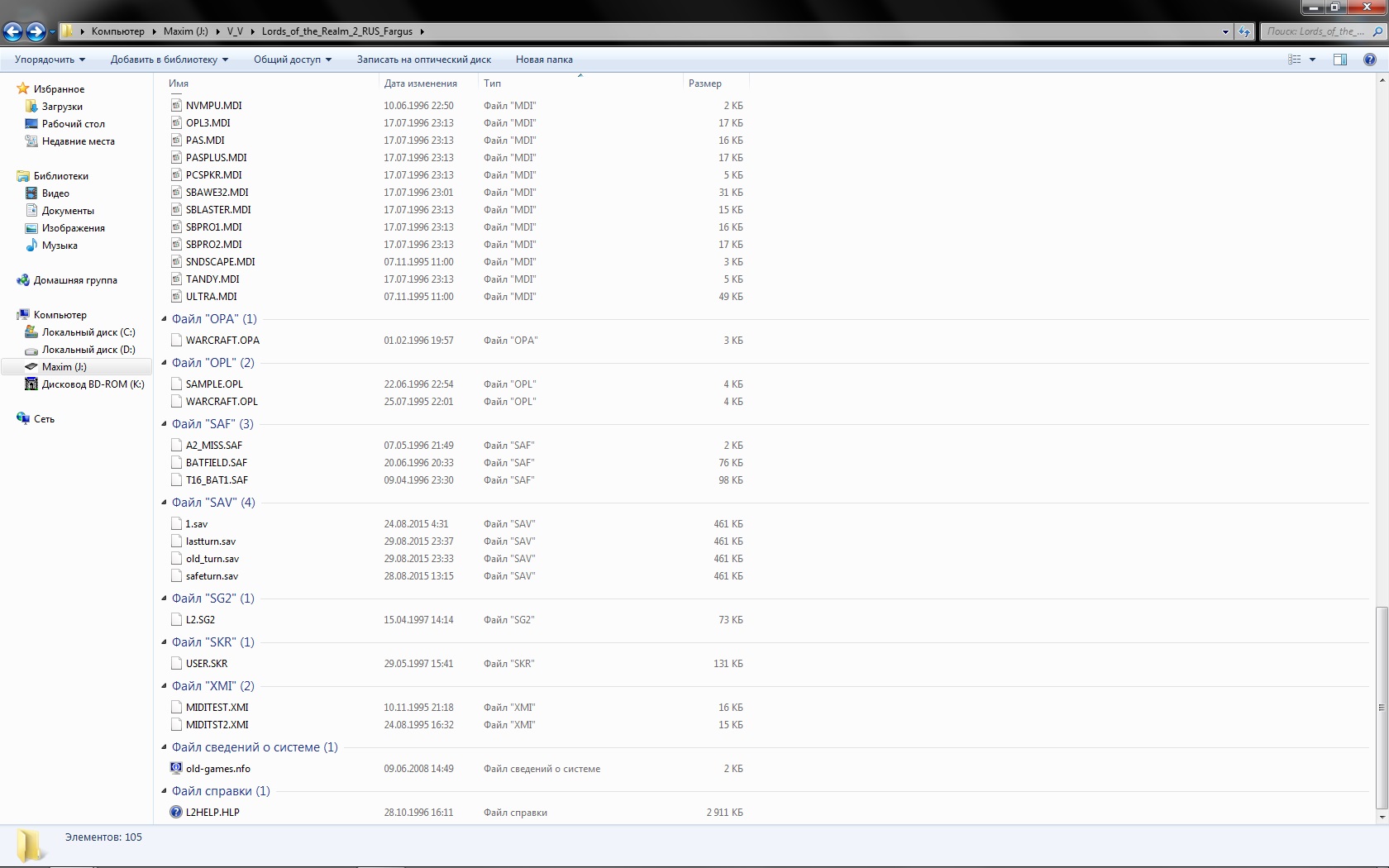Open the view options dropdown arrow
This screenshot has height=868, width=1389.
point(1312,60)
